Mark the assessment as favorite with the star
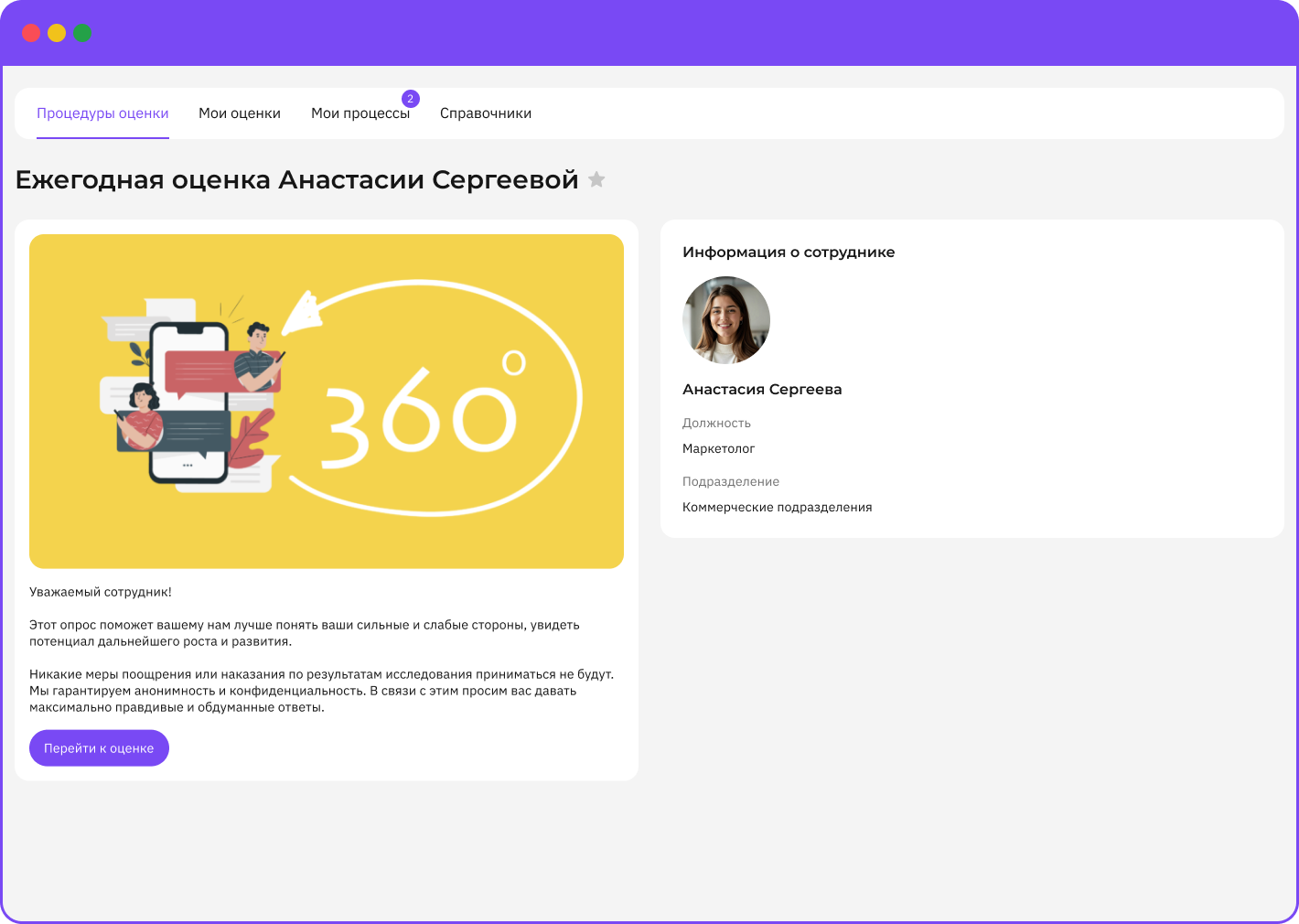This screenshot has height=924, width=1299. click(x=596, y=179)
